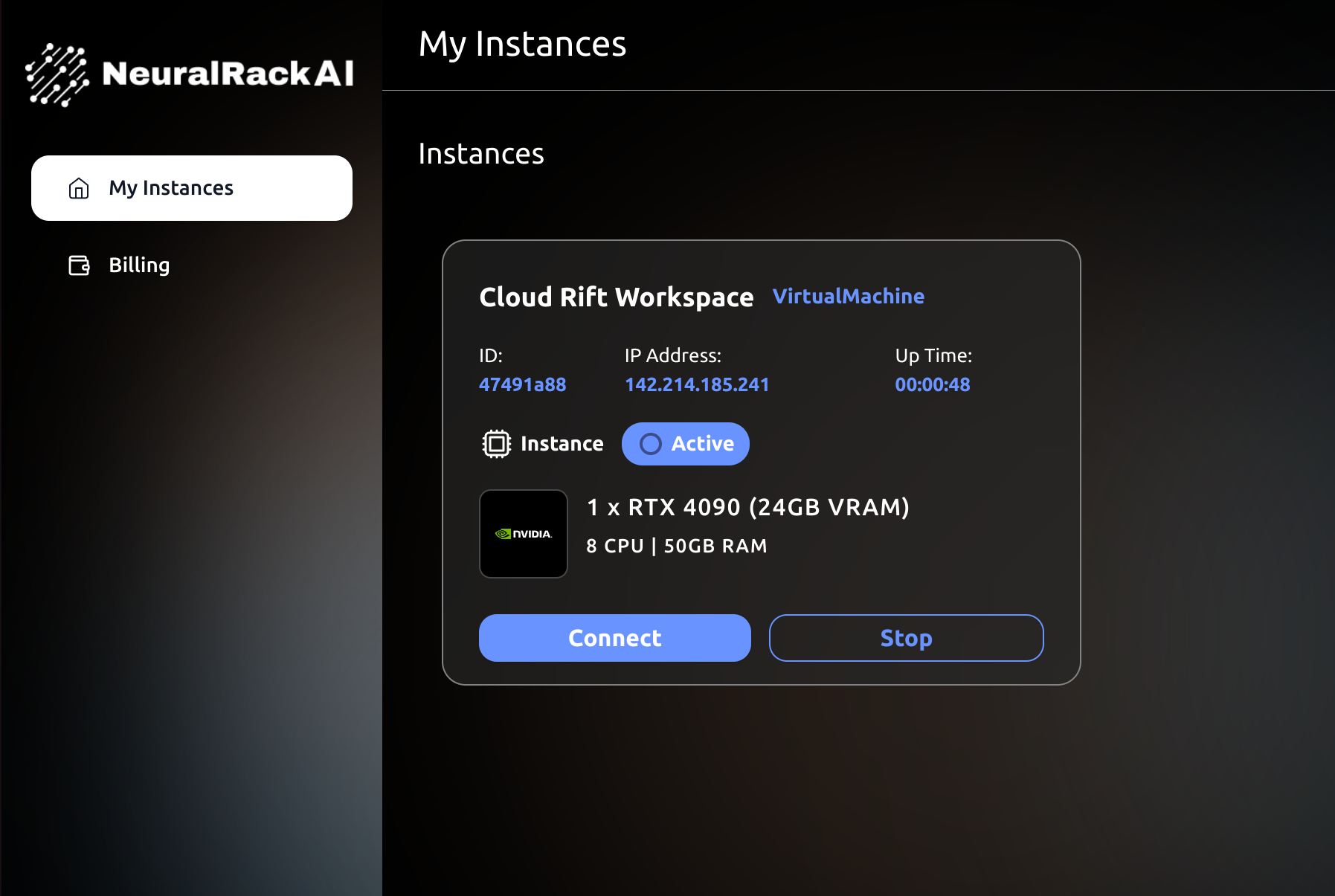Screen dimensions: 1335x896
Task: Click the RTX 4090 GPU specification text
Action: pos(747,507)
